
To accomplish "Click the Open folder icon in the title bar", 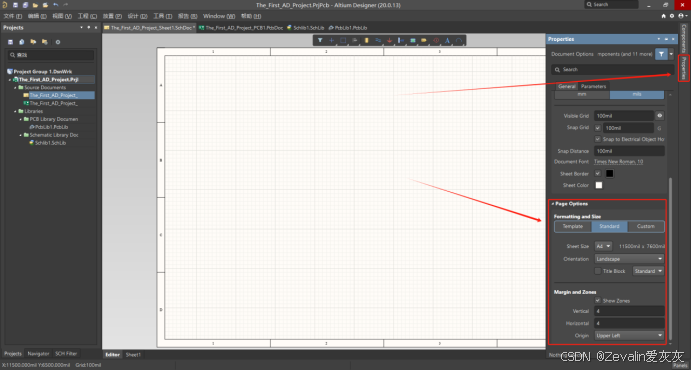I will pyautogui.click(x=35, y=5).
